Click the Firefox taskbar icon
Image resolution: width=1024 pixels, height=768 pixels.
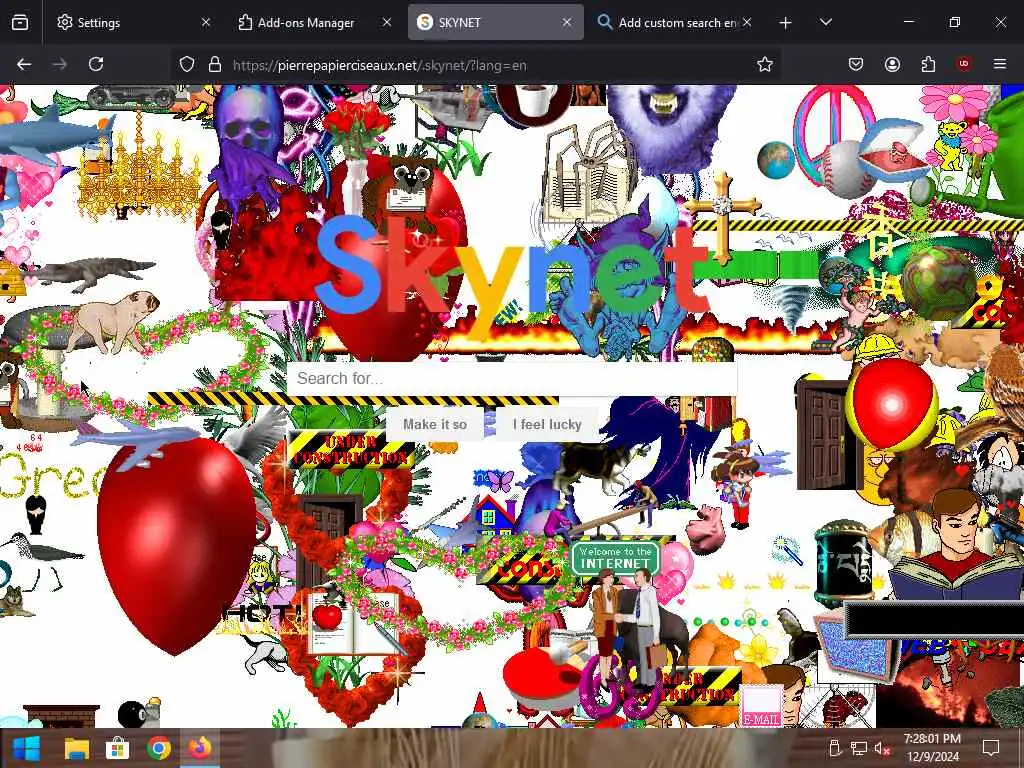click(200, 748)
